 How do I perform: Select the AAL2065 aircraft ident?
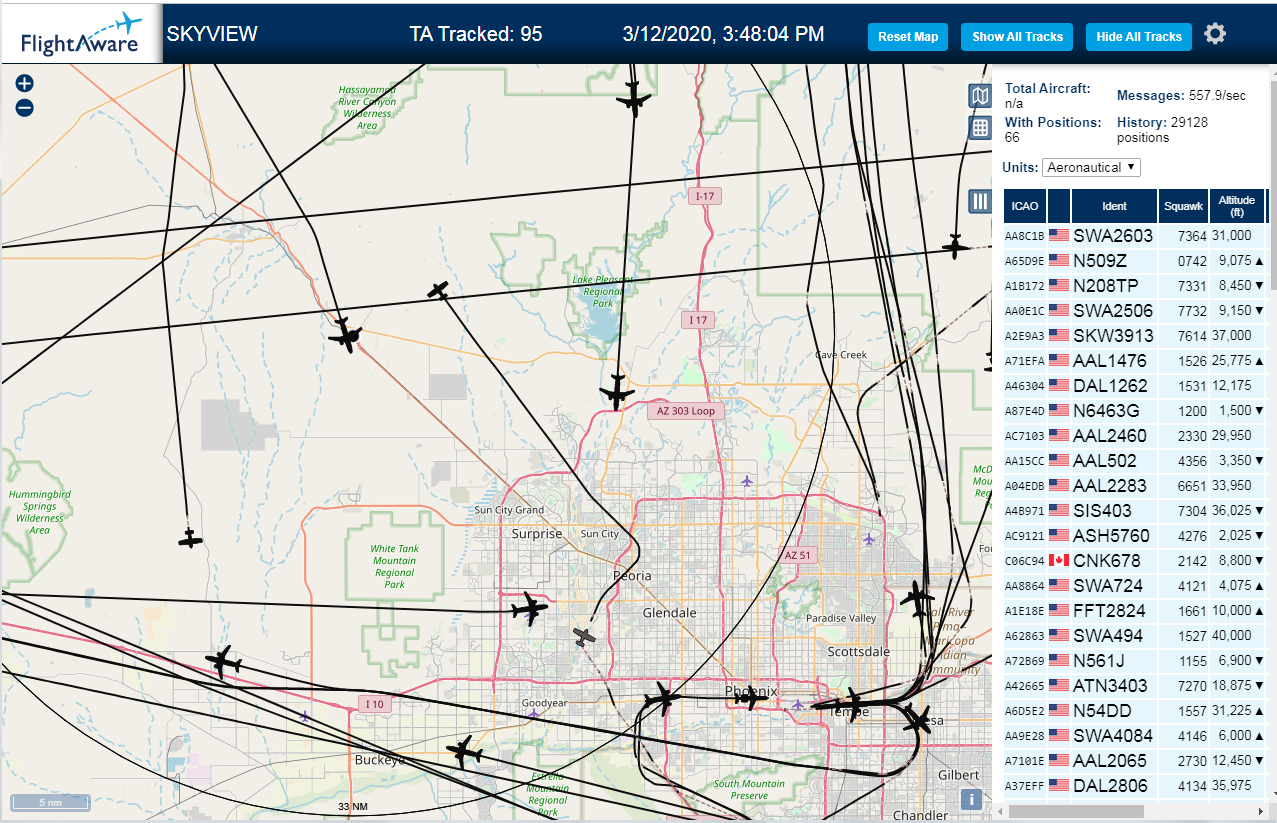pyautogui.click(x=1110, y=761)
